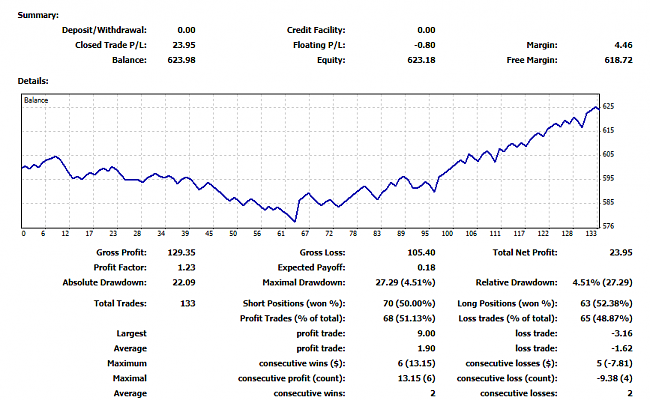The width and height of the screenshot is (650, 400).
Task: Click the Short Positions value 70 (50.00%)
Action: 409,303
